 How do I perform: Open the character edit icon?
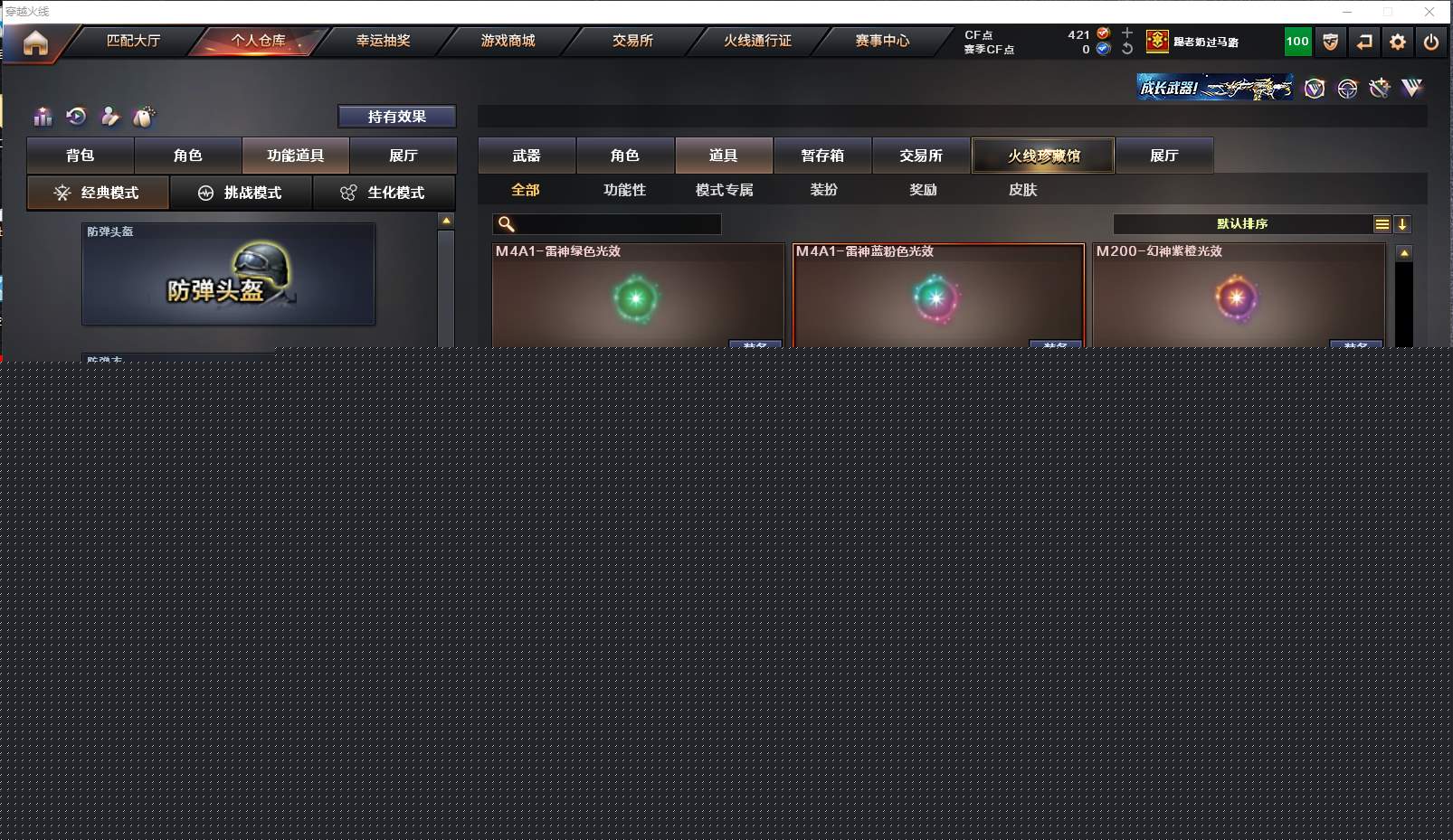tap(109, 117)
